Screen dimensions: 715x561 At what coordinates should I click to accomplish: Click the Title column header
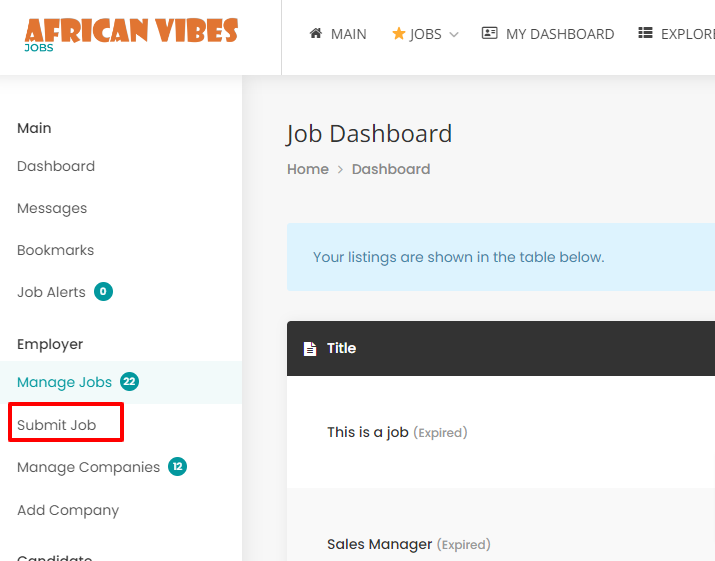coord(342,348)
